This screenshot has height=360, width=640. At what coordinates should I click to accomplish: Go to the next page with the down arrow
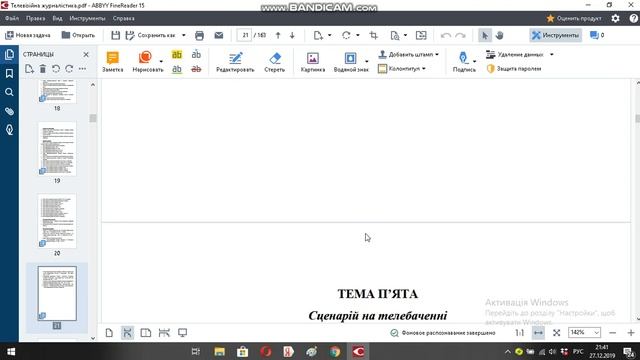click(x=292, y=35)
